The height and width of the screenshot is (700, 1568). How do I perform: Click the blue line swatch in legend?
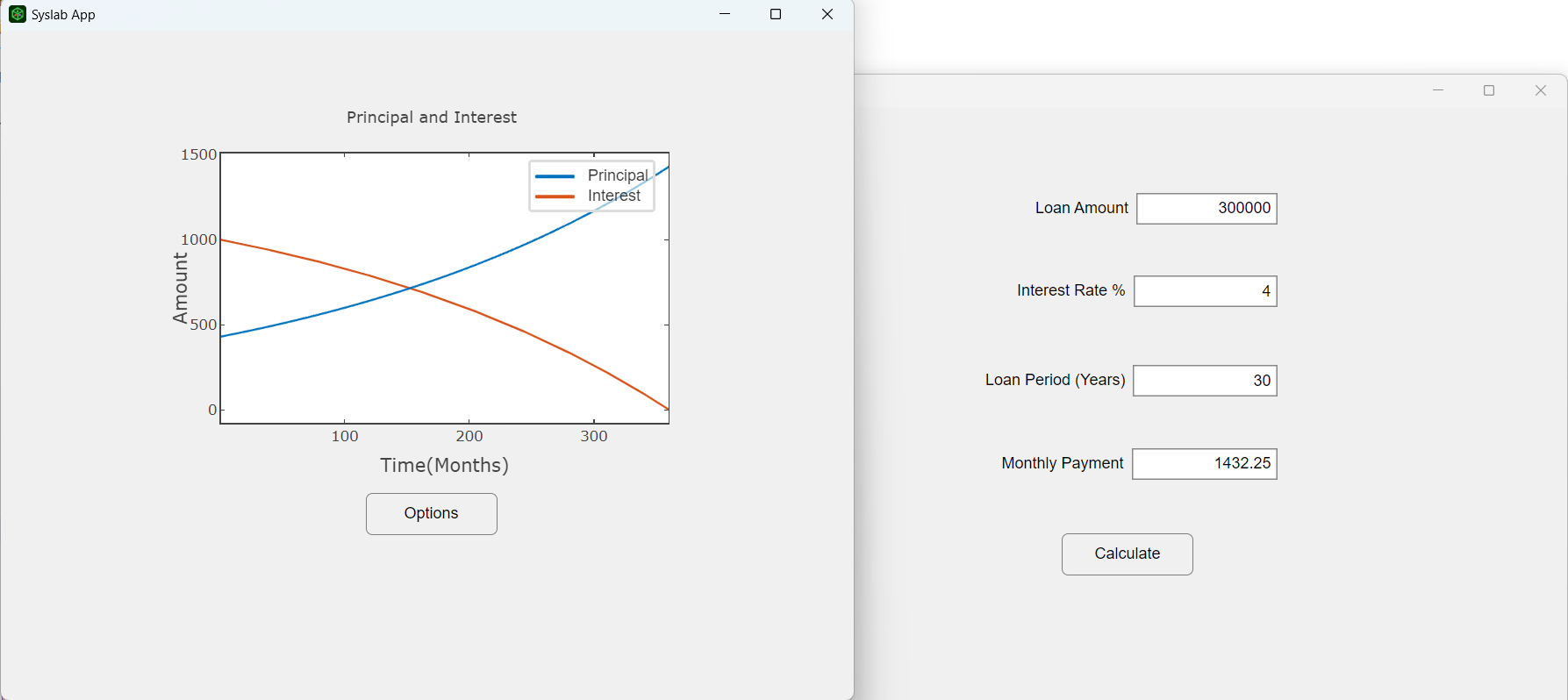(x=555, y=176)
